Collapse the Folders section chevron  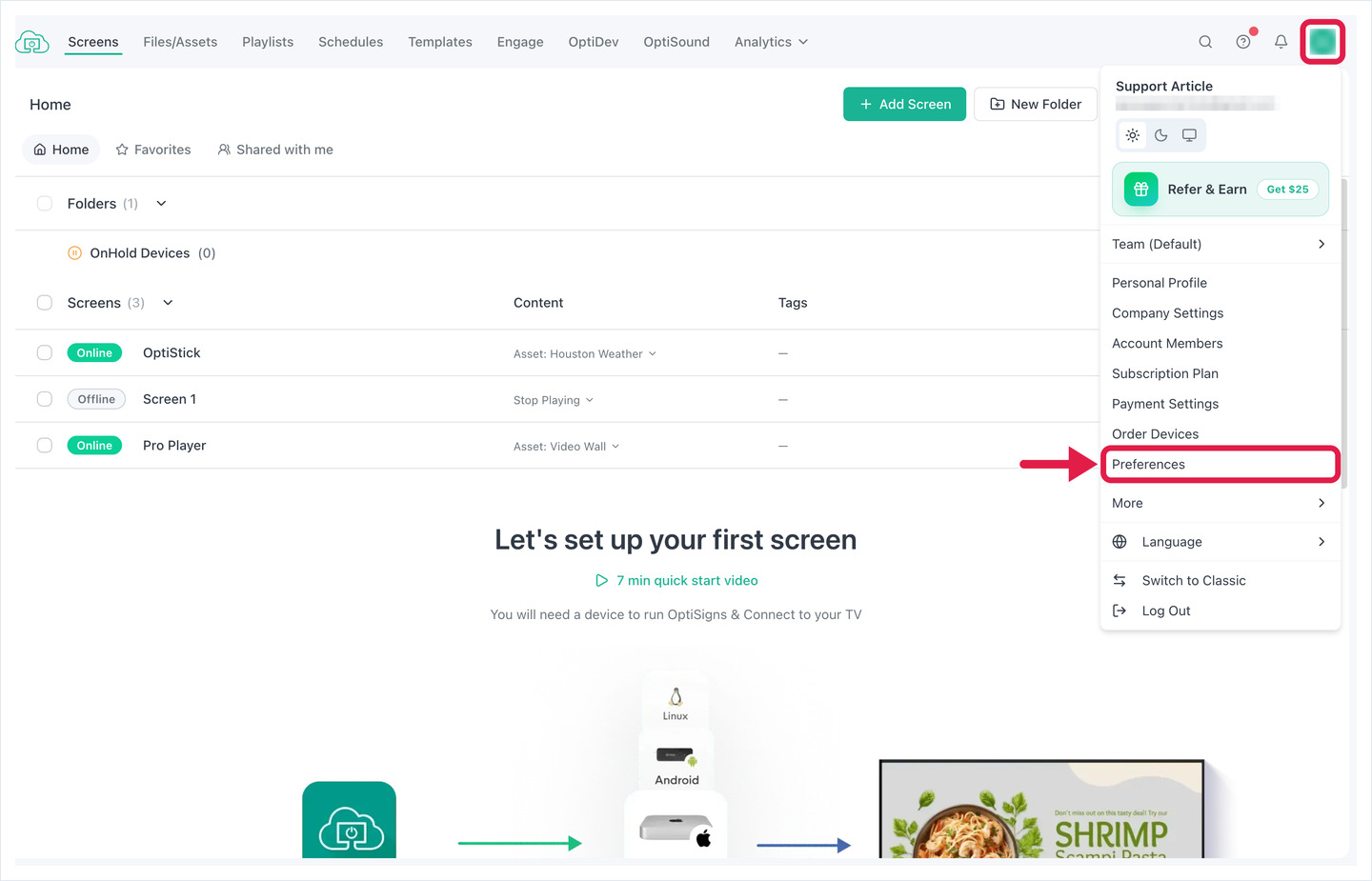point(161,204)
